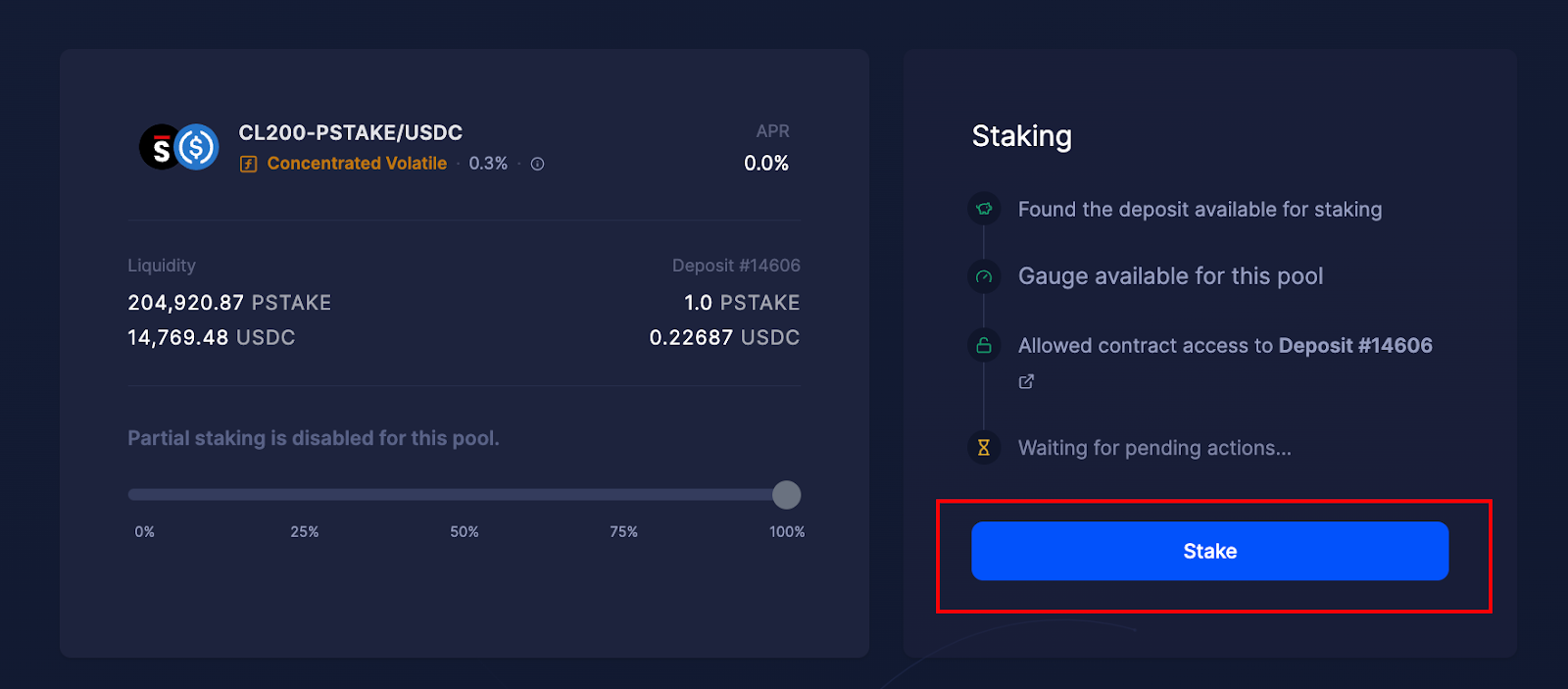The width and height of the screenshot is (1568, 689).
Task: Click the blue Stake button
Action: (x=1209, y=551)
